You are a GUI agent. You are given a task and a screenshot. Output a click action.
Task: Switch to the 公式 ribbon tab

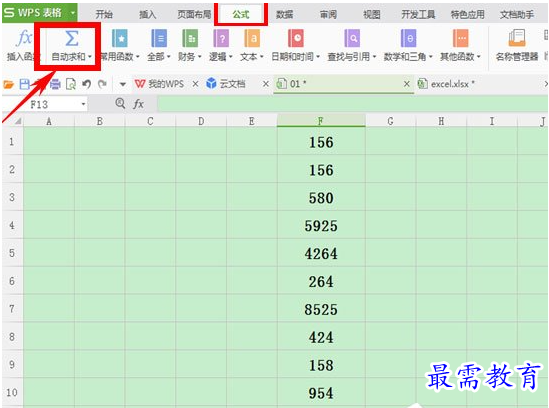[x=241, y=14]
